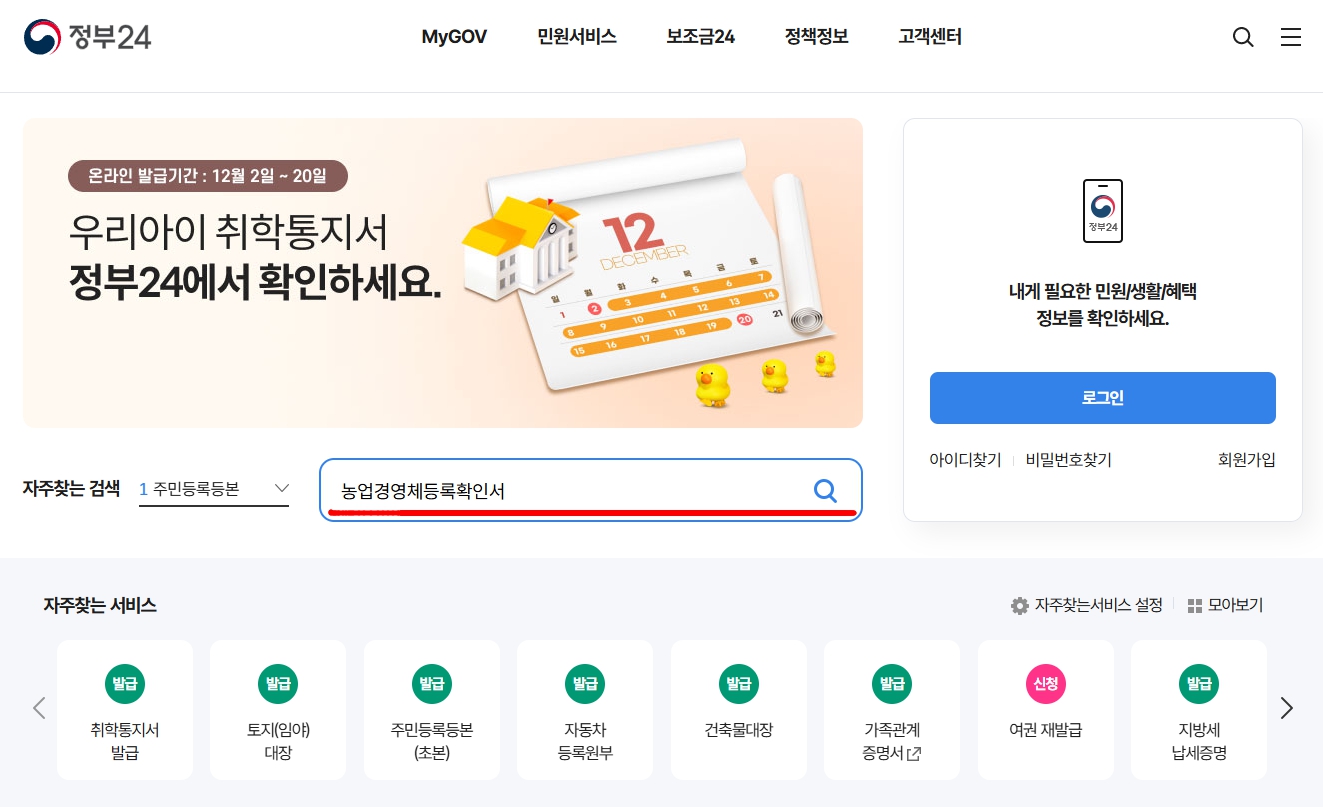Open the 토지(임야)대장 service icon
Viewport: 1323px width, 807px height.
278,710
